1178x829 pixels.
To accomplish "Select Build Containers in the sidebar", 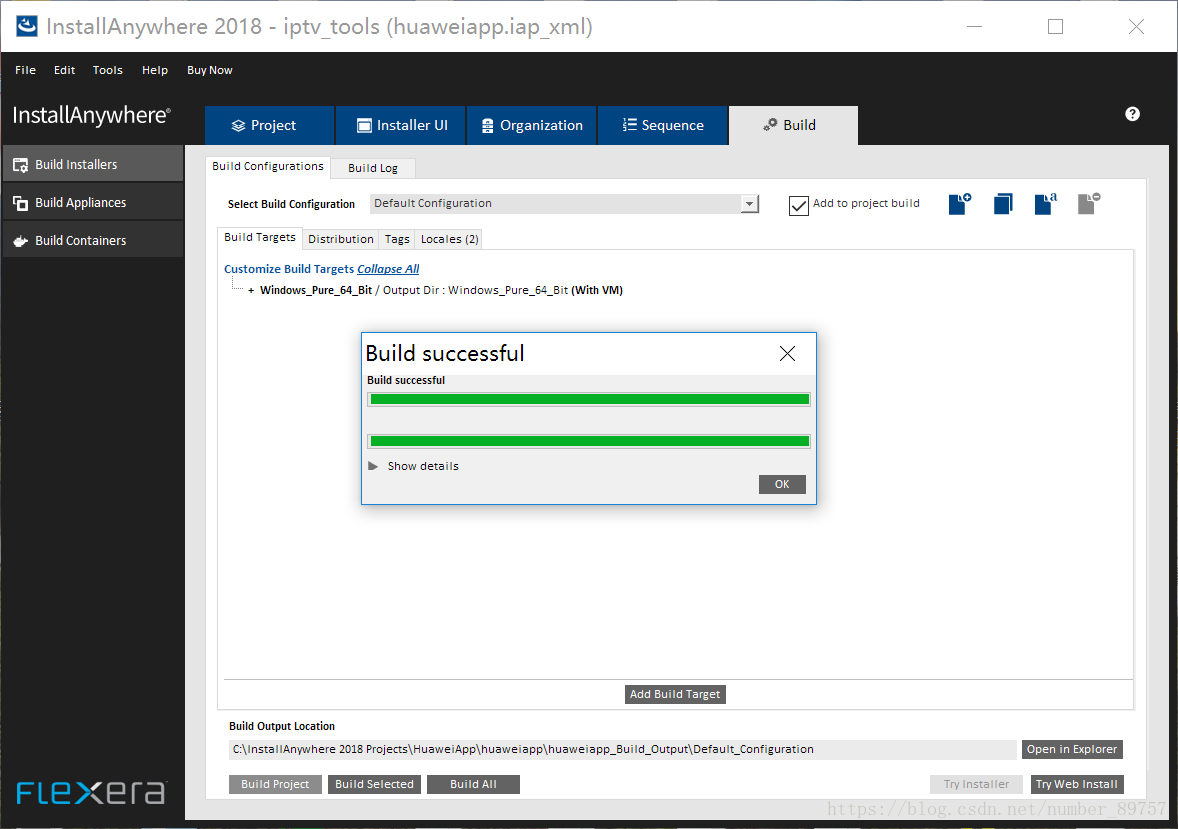I will pyautogui.click(x=93, y=241).
